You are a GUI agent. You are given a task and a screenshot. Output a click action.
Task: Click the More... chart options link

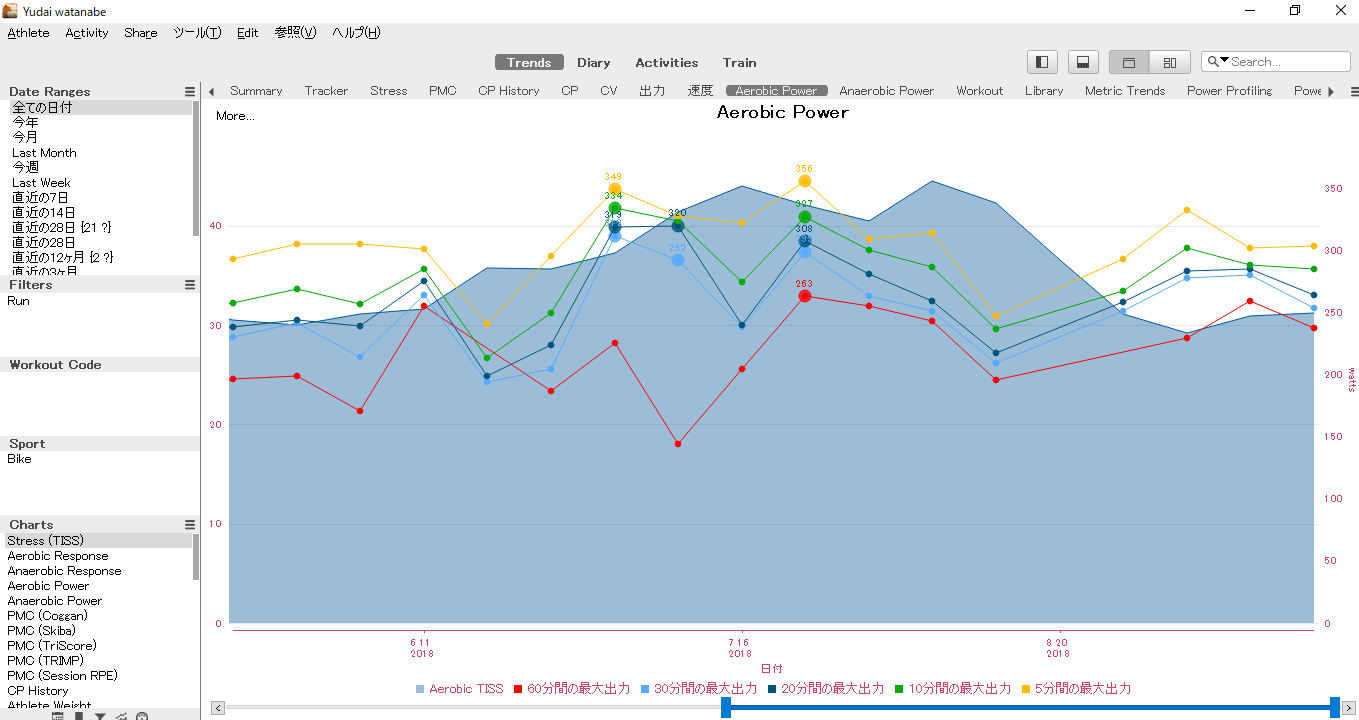pos(235,116)
